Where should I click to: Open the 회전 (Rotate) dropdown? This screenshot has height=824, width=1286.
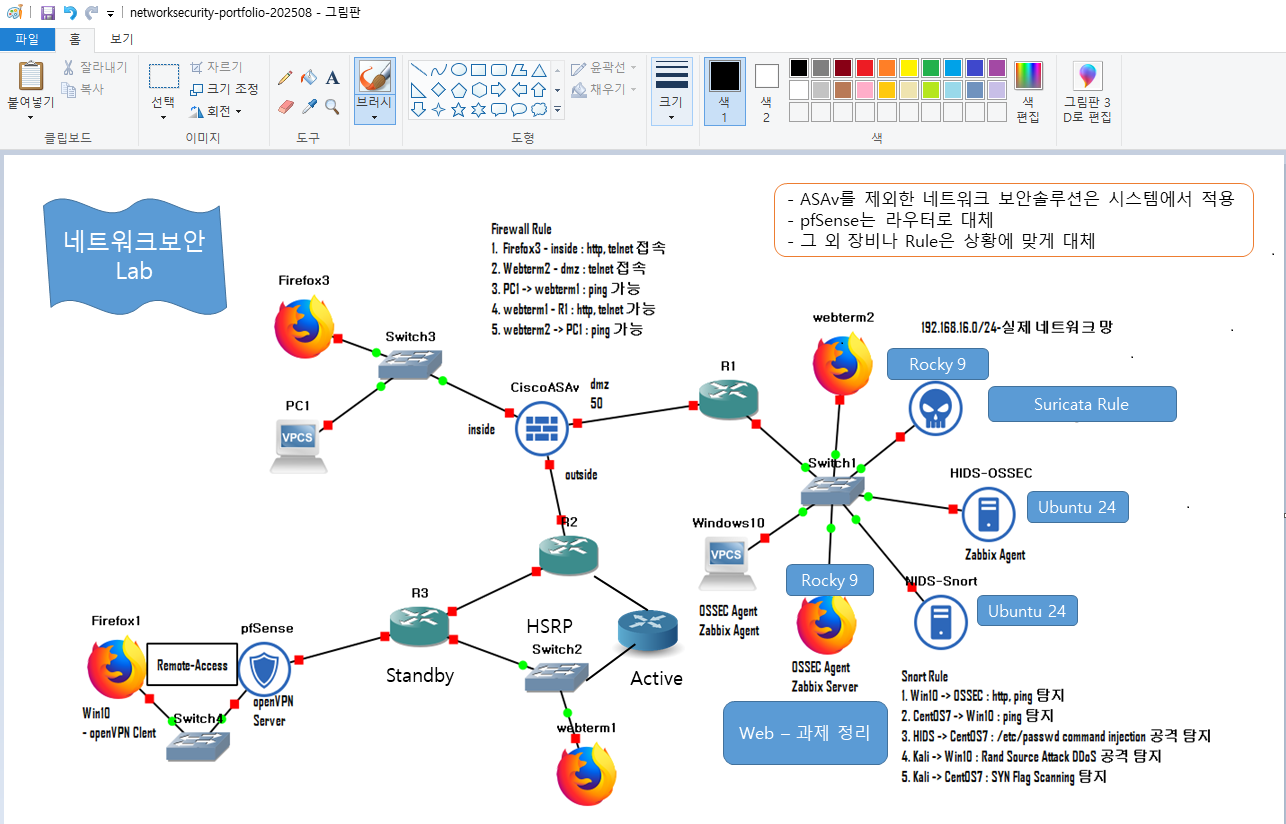click(x=216, y=111)
